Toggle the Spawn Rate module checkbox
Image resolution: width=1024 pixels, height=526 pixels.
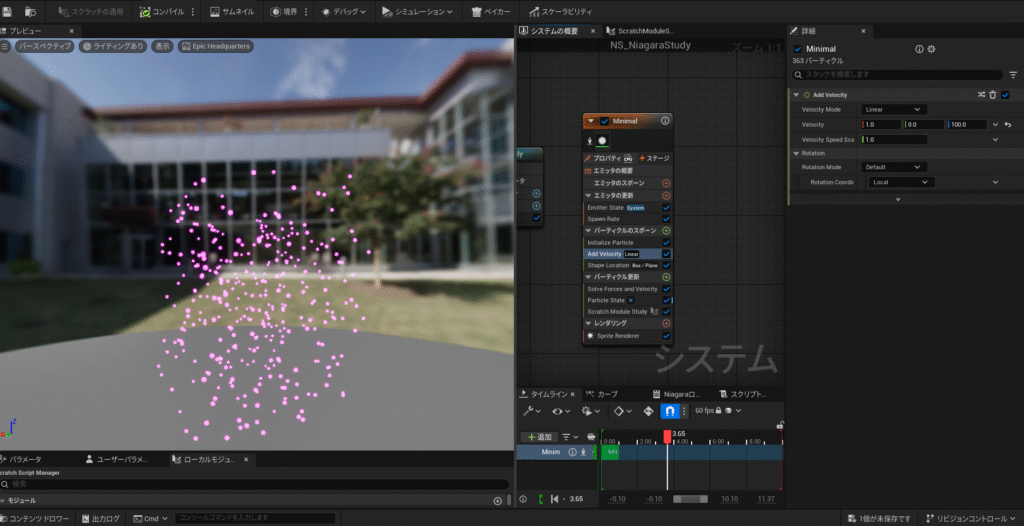pos(666,219)
